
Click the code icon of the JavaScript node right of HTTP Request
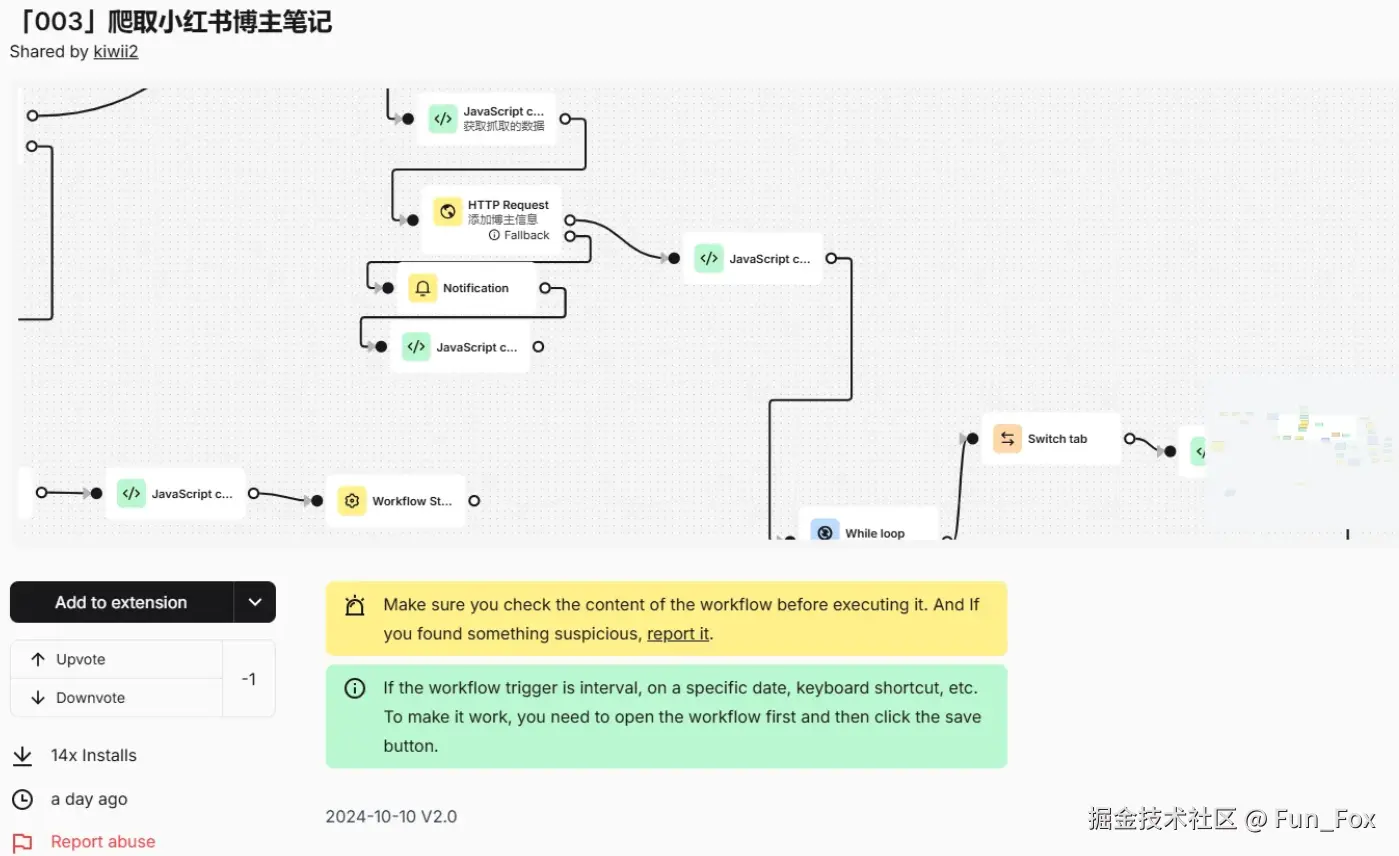709,258
